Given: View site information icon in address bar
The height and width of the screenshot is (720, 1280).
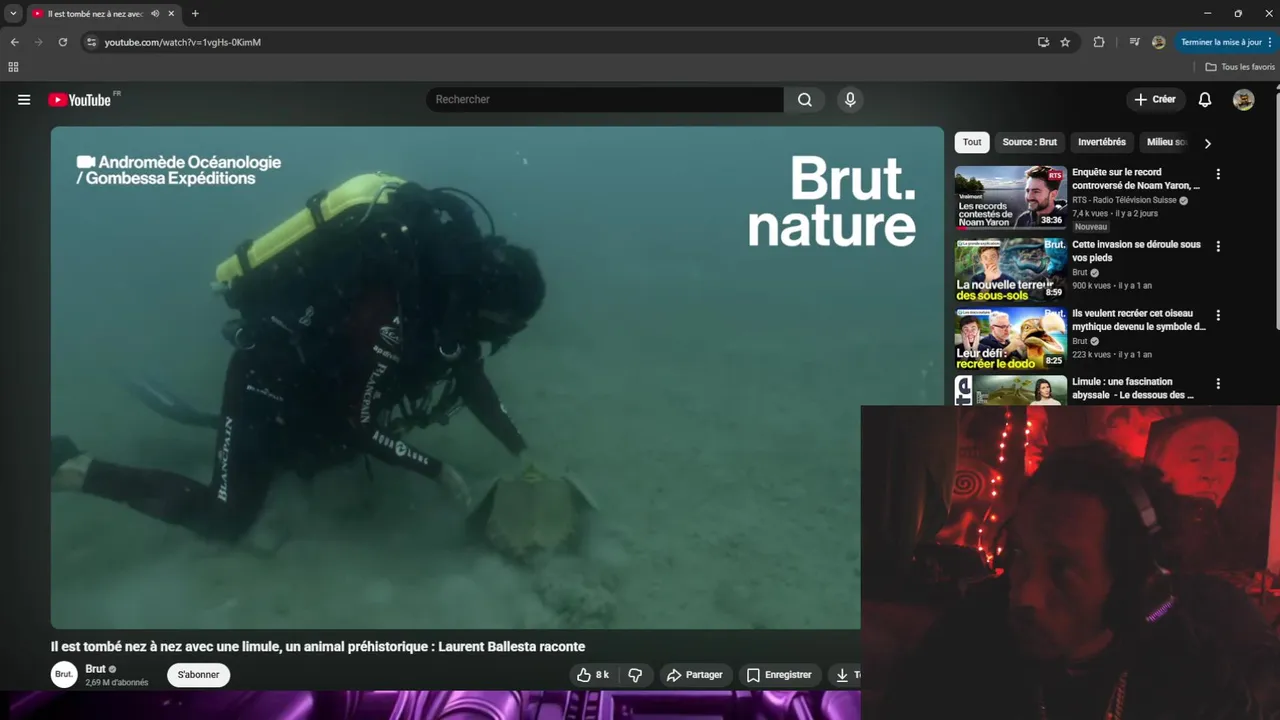Looking at the screenshot, I should pos(91,42).
